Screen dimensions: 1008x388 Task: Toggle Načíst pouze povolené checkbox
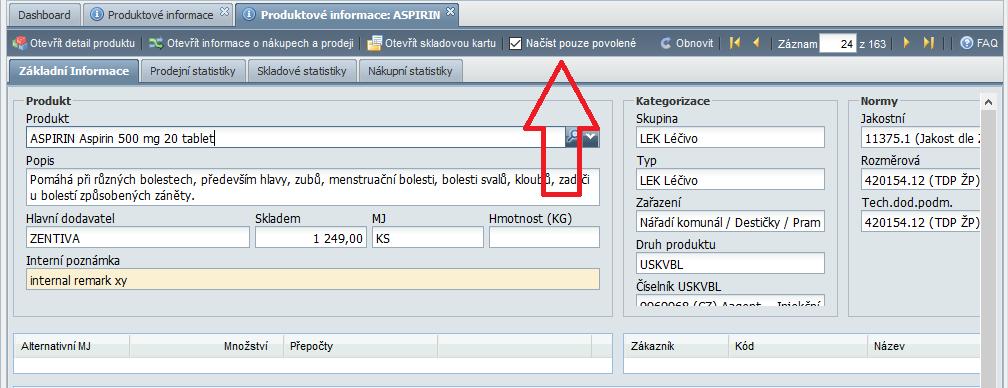point(515,44)
